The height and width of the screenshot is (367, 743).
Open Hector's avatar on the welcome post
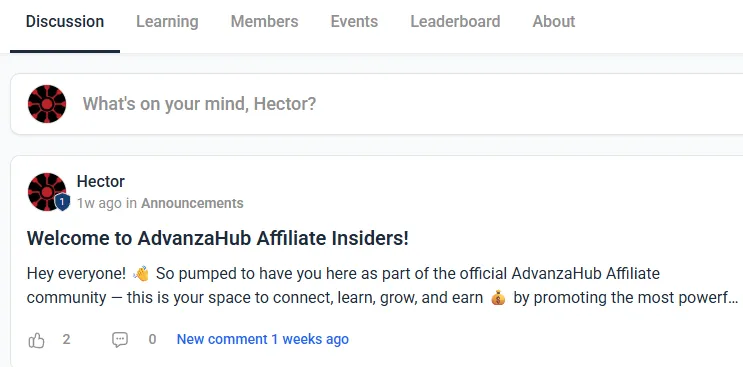(x=47, y=192)
